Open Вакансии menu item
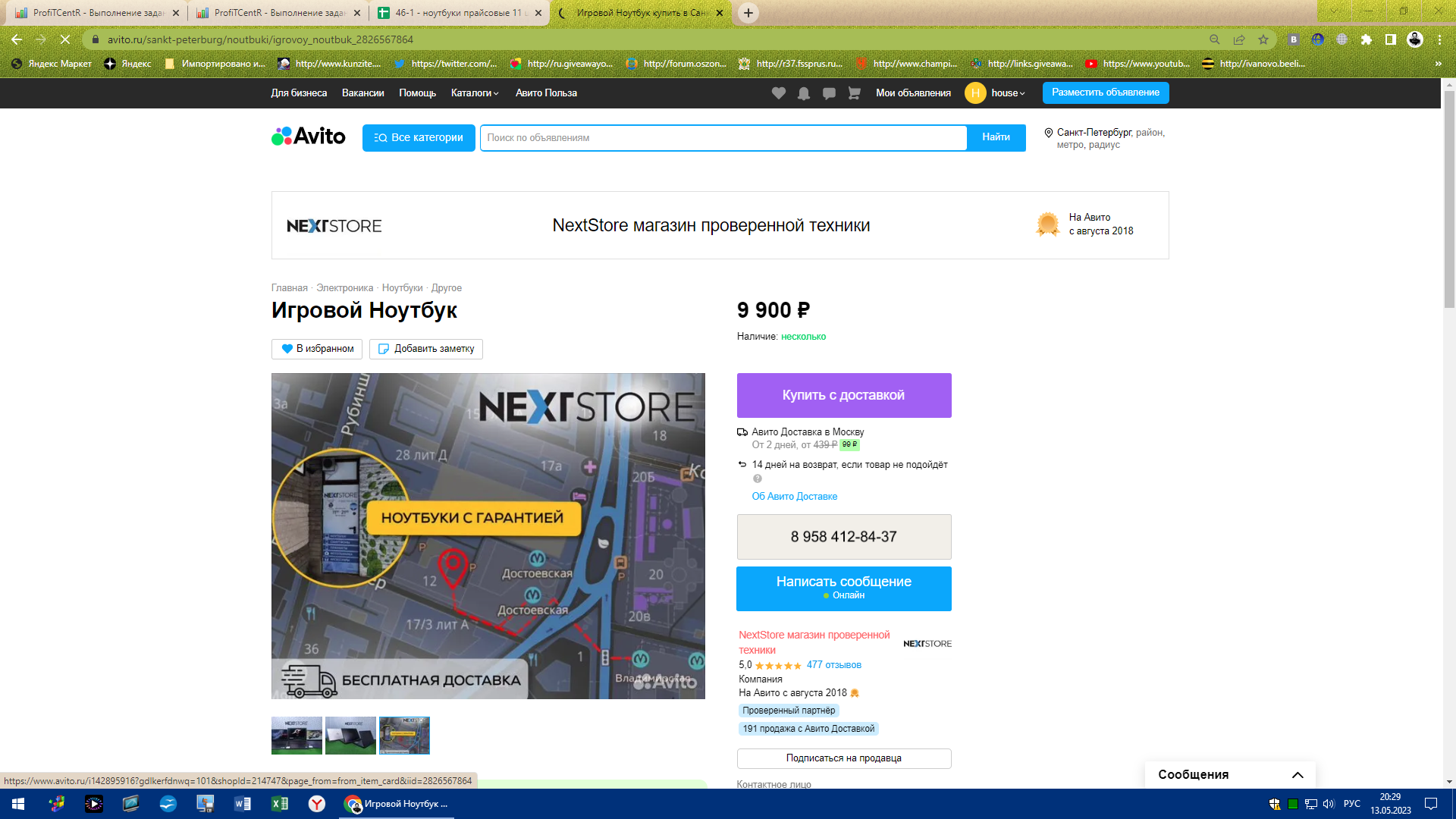Image resolution: width=1456 pixels, height=819 pixels. point(362,93)
